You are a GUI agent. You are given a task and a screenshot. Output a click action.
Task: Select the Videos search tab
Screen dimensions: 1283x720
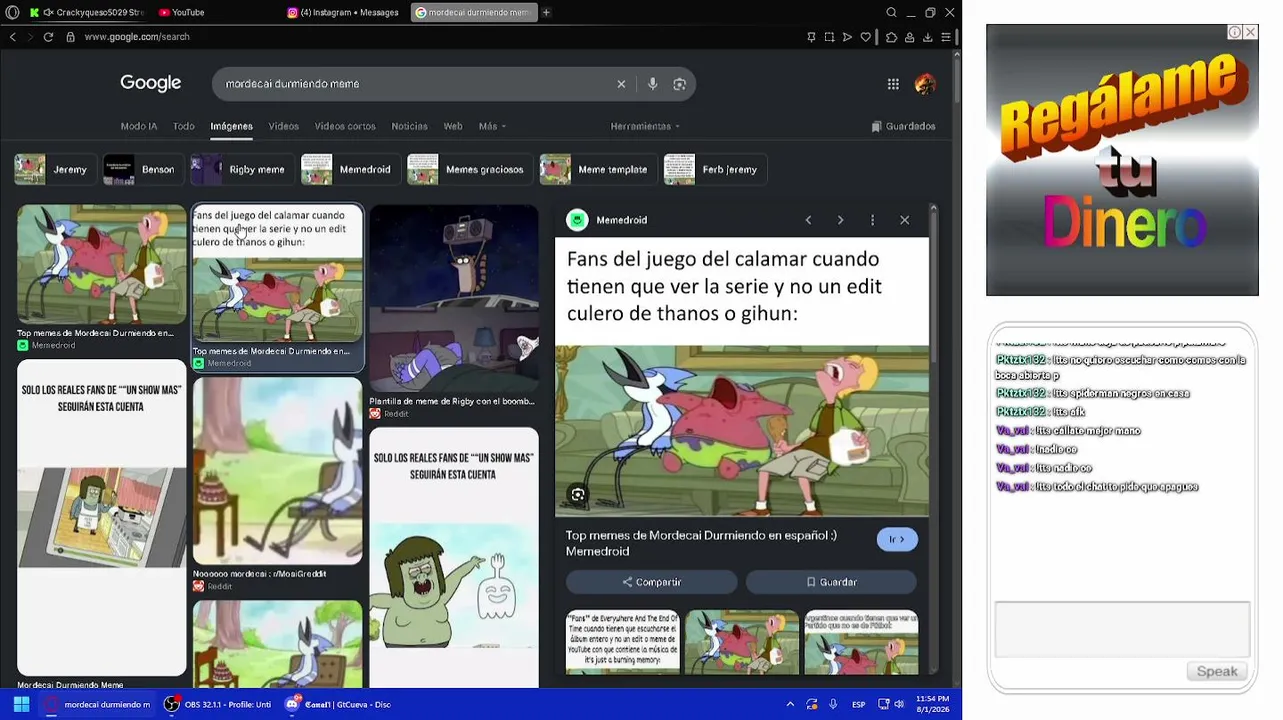pyautogui.click(x=283, y=126)
